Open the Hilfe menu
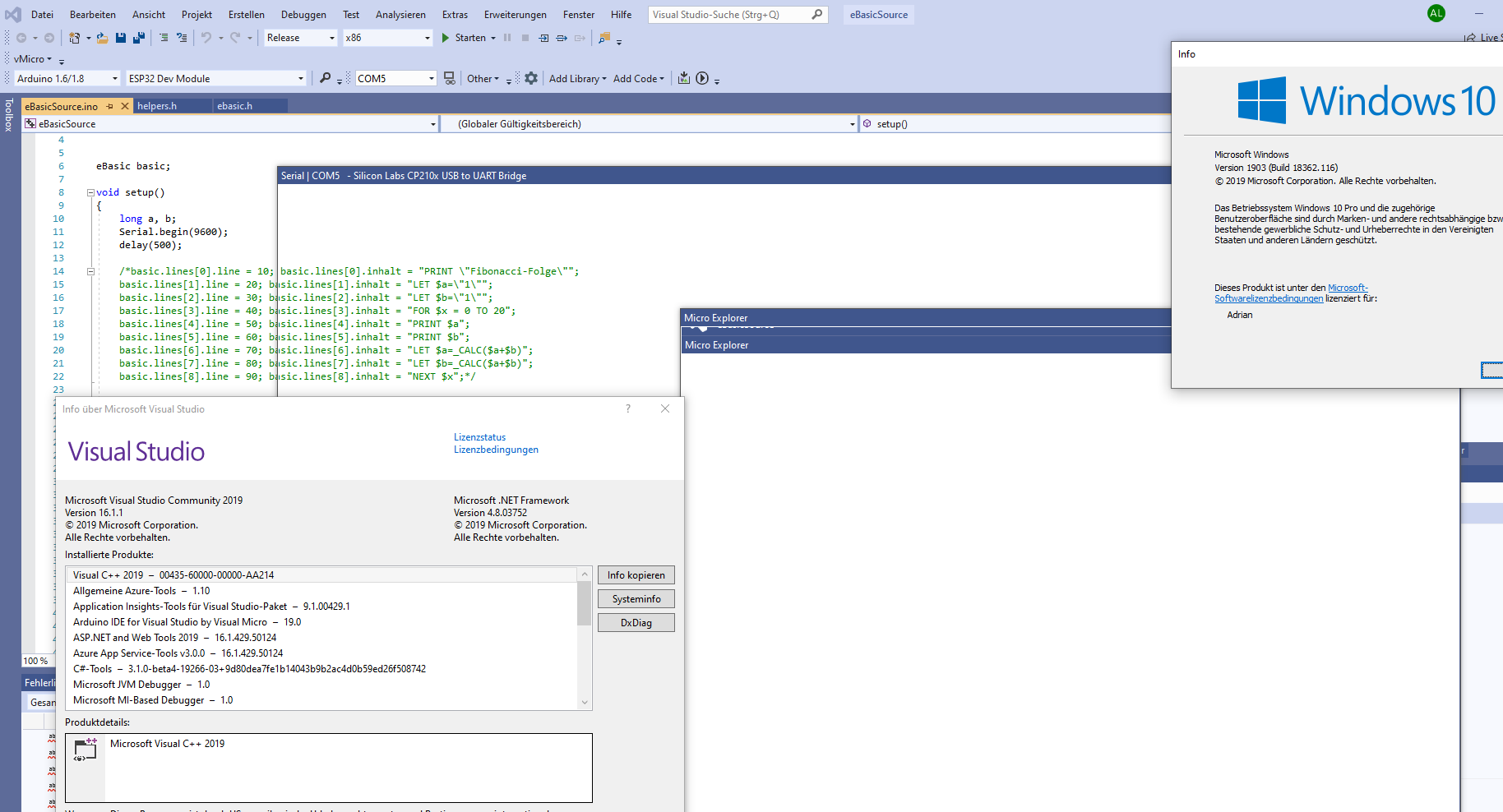1503x812 pixels. pos(622,14)
